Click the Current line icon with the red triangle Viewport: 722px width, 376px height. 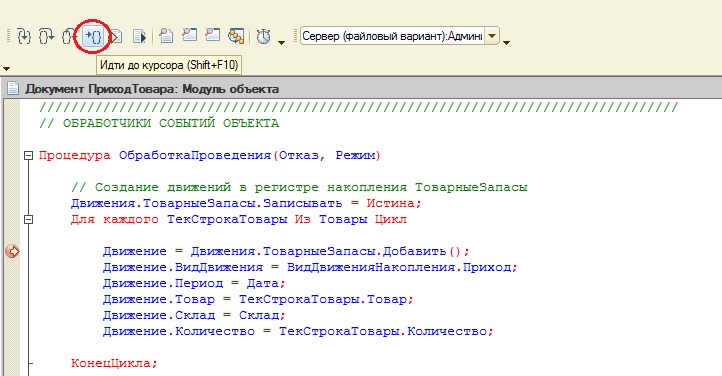click(x=117, y=36)
